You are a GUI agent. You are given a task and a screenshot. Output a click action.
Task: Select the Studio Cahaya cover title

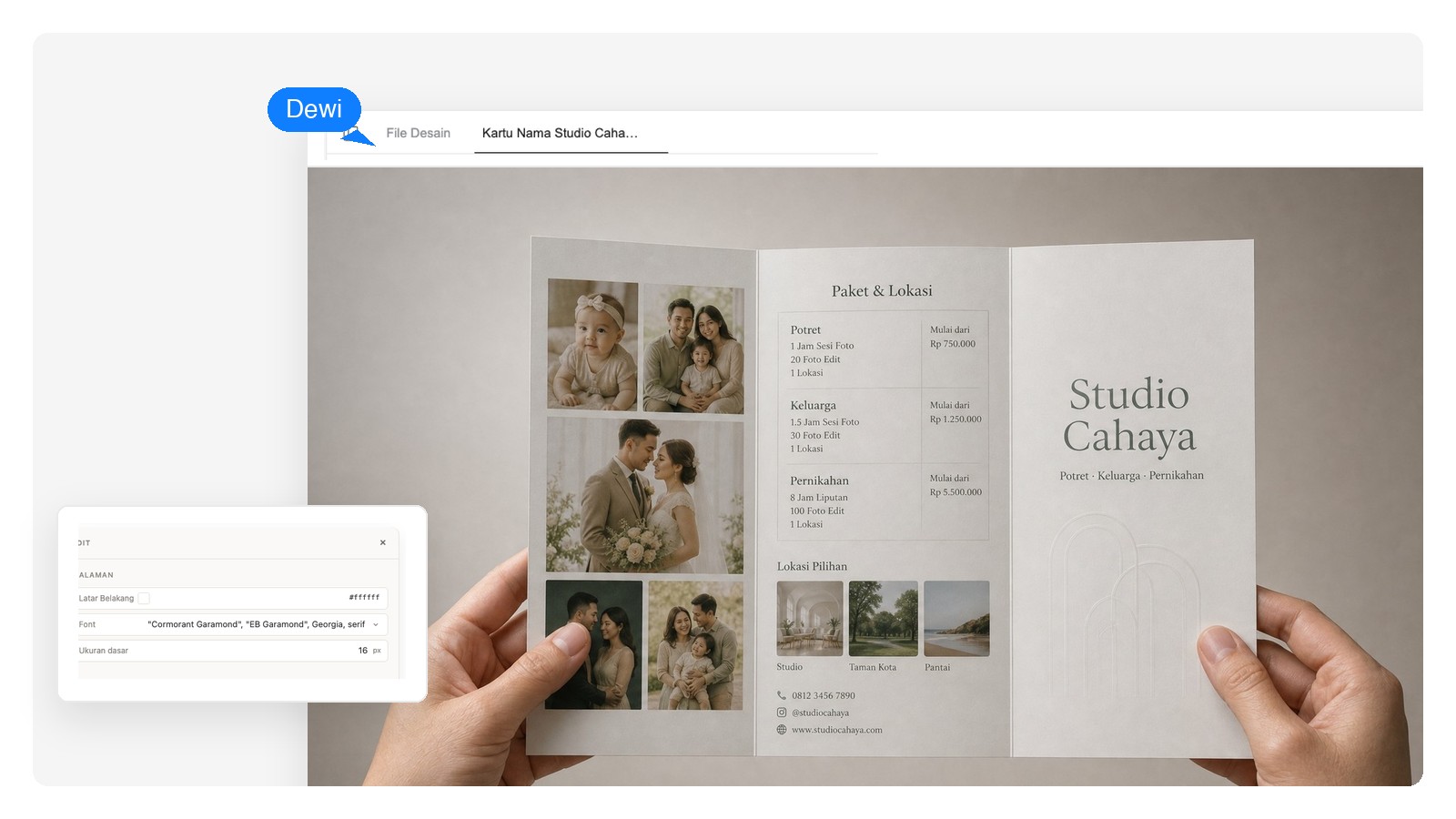click(1128, 415)
